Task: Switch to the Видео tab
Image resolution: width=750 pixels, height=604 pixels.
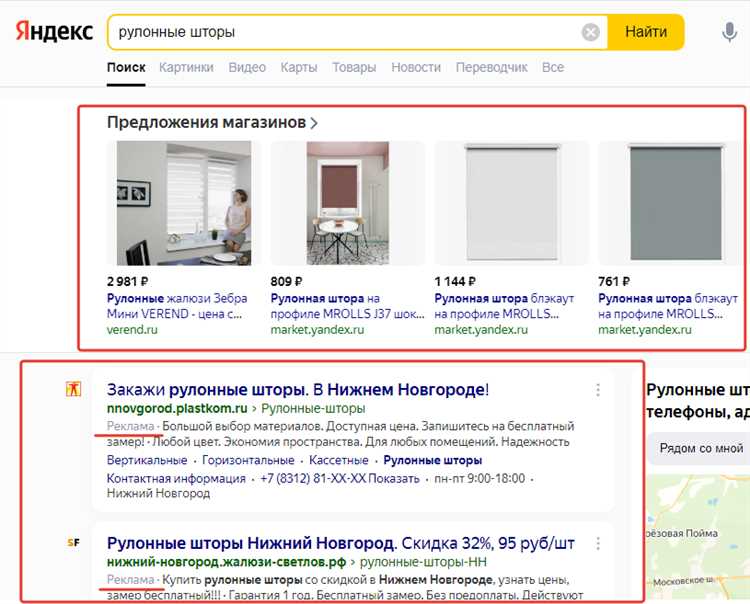Action: pyautogui.click(x=247, y=67)
